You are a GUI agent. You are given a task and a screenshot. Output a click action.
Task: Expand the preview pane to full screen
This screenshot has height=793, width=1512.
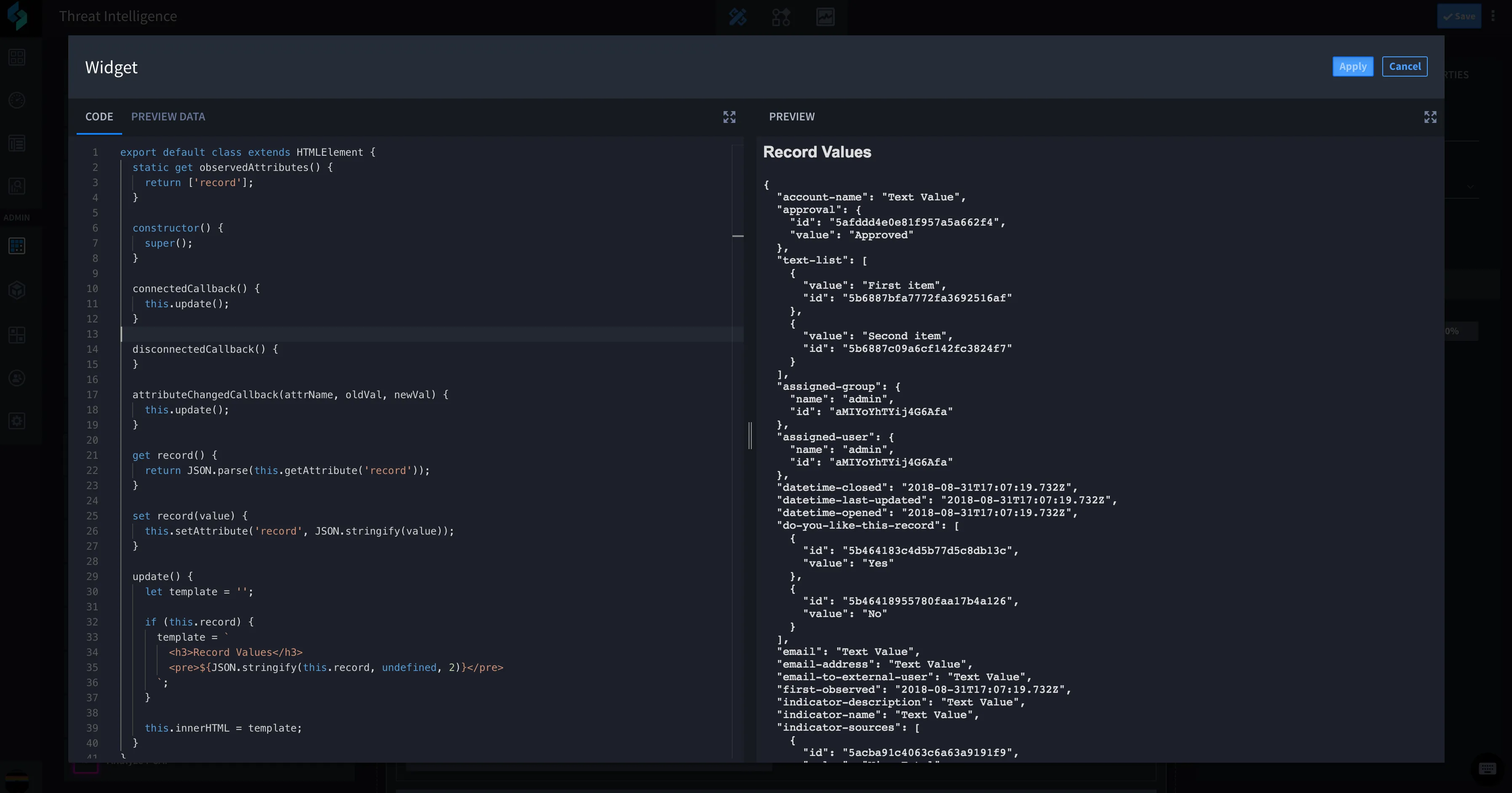(x=1430, y=117)
